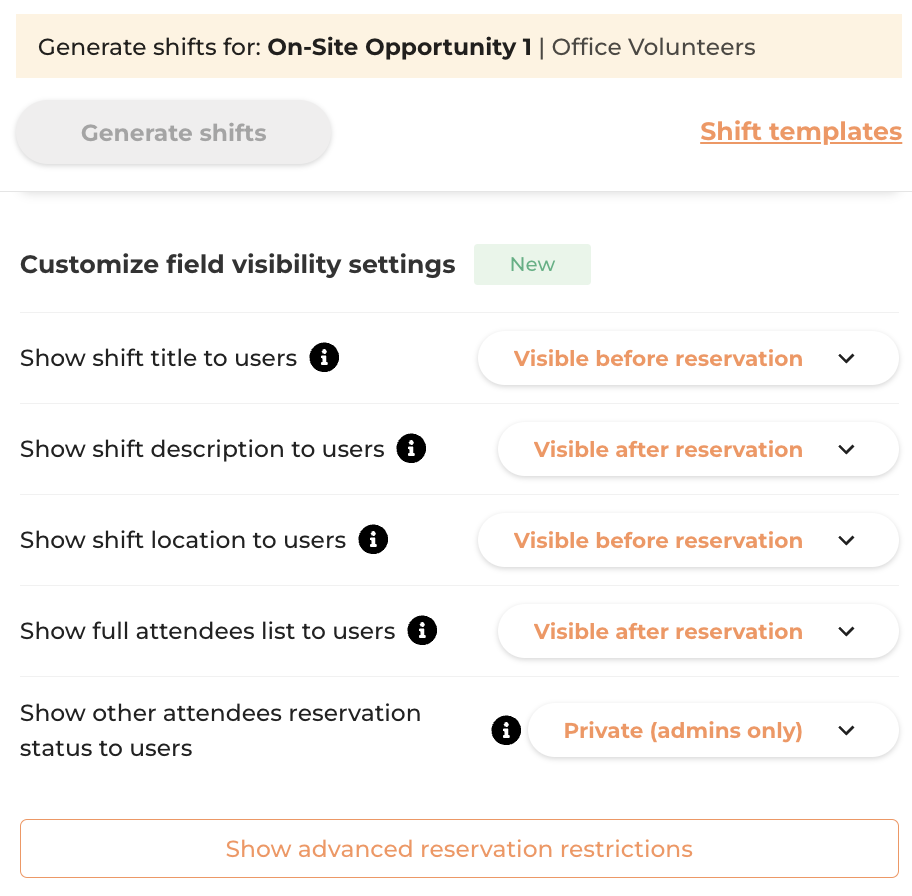Click info icon beside shift title setting
The image size is (912, 896).
tap(324, 357)
